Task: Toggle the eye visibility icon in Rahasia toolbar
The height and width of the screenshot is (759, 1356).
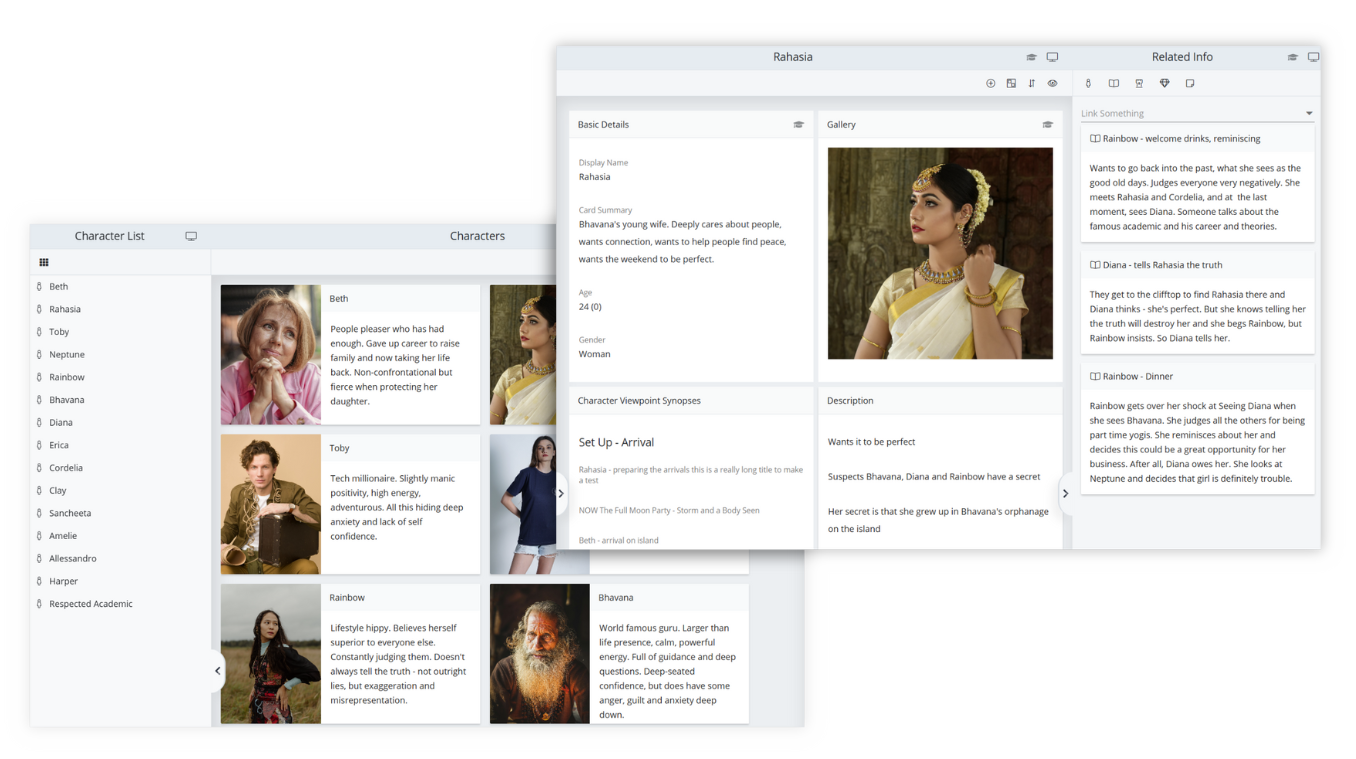Action: (x=1052, y=83)
